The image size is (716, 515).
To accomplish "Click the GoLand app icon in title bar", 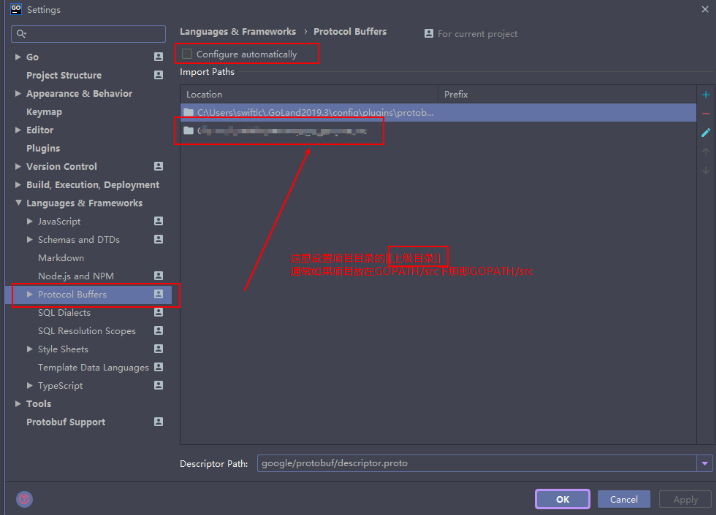I will (x=16, y=9).
